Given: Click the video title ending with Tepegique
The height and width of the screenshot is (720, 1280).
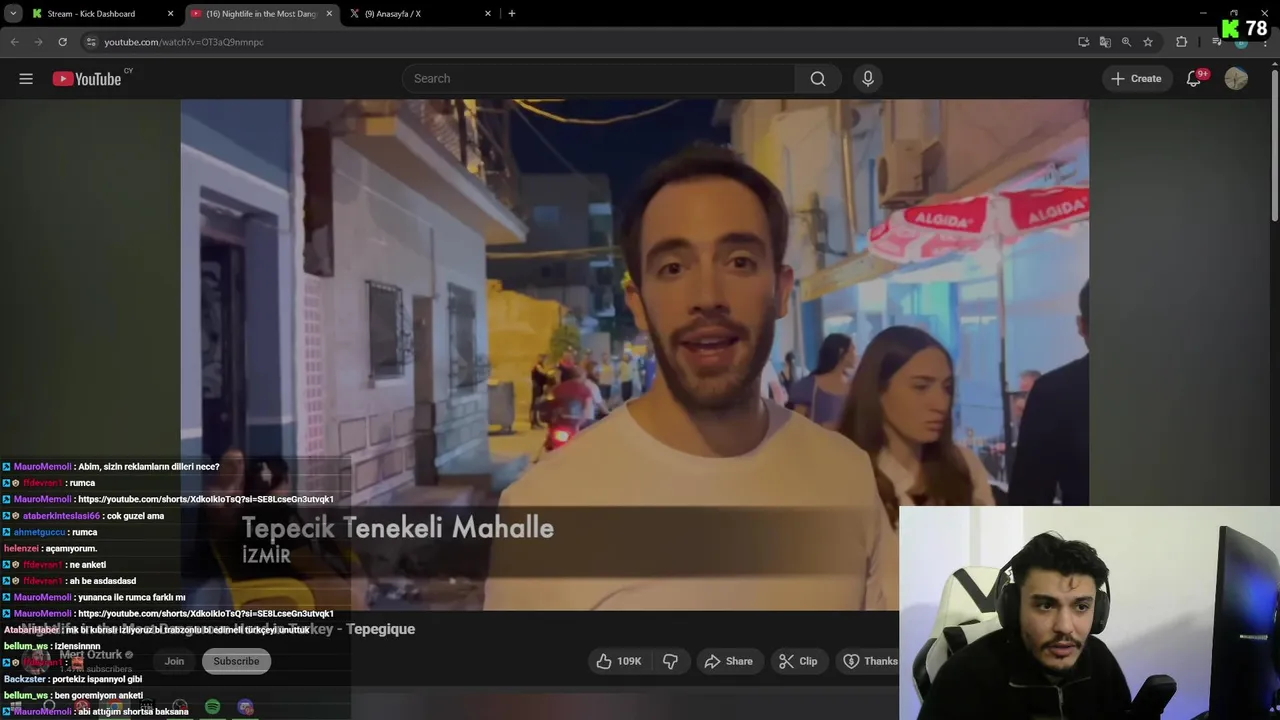Looking at the screenshot, I should [x=216, y=629].
